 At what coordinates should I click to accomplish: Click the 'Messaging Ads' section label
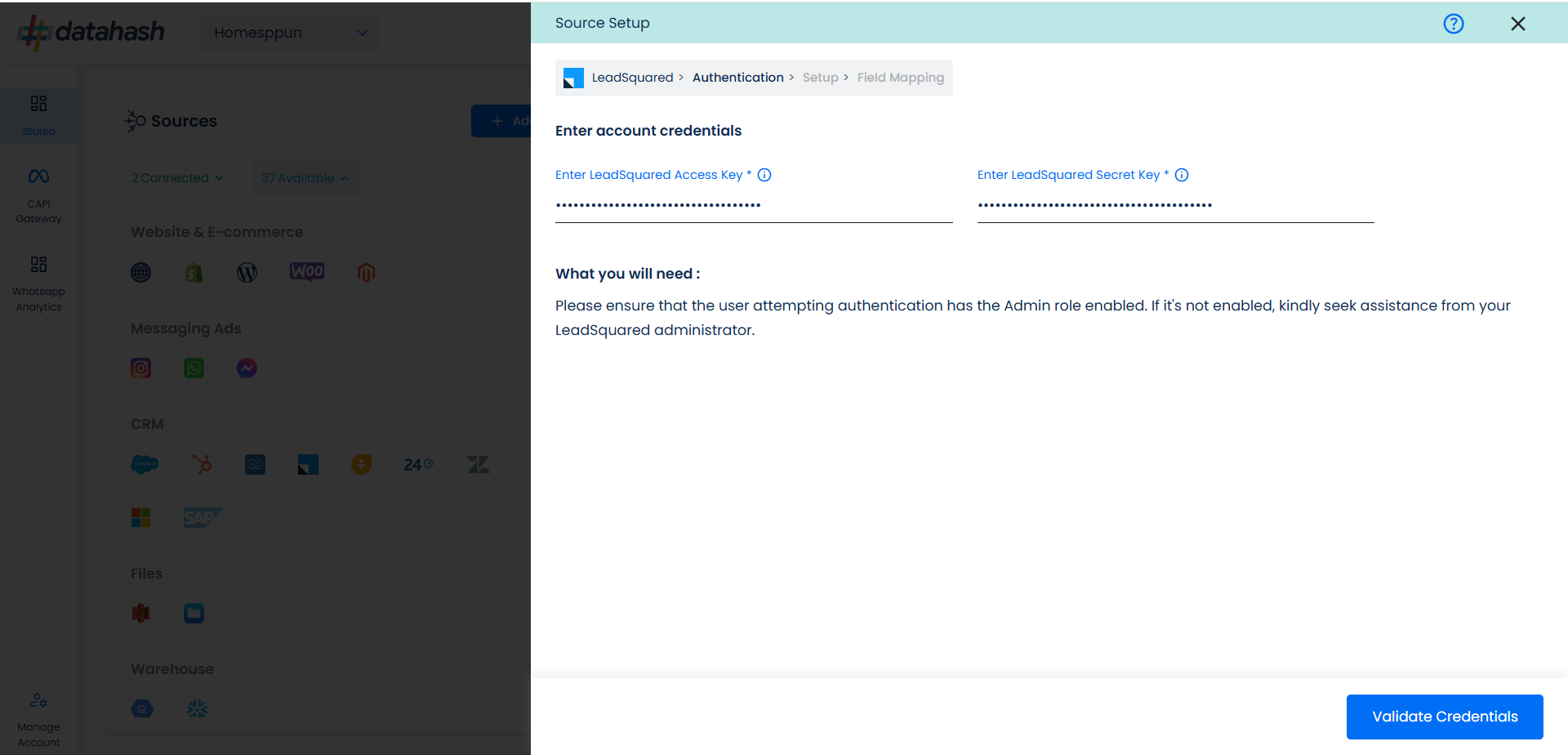click(185, 328)
